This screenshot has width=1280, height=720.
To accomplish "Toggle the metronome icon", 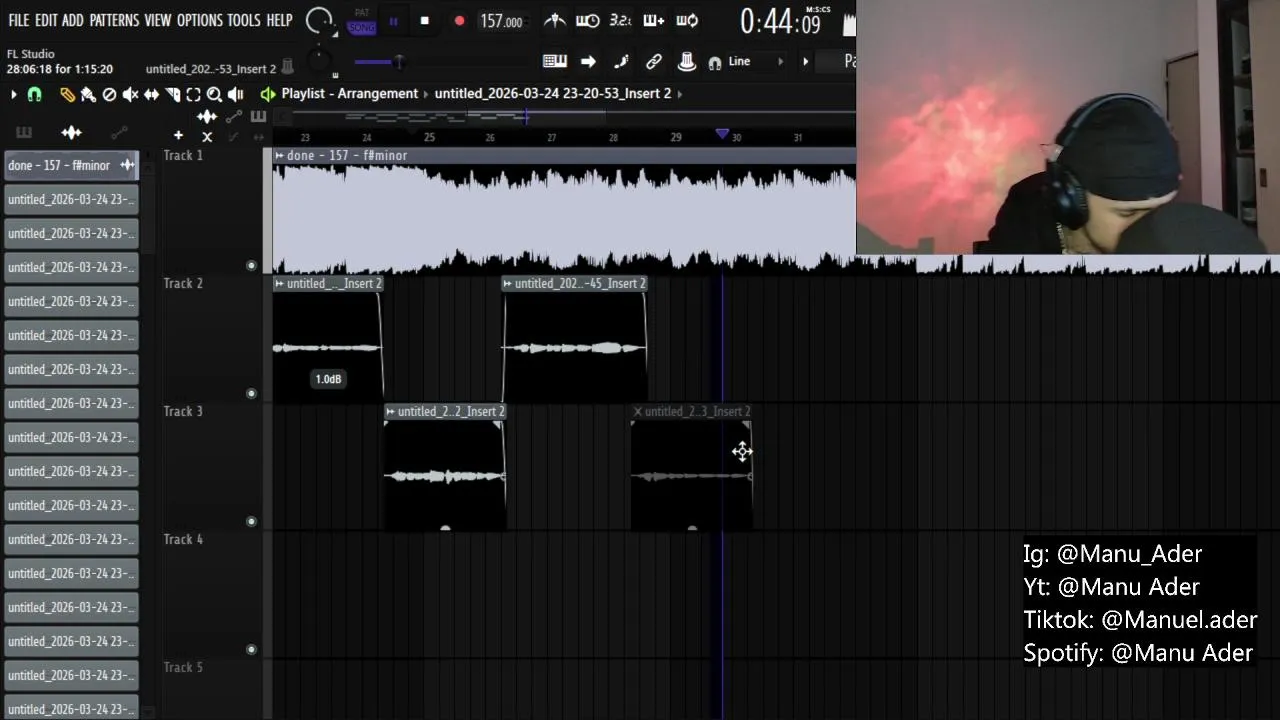I will 556,20.
